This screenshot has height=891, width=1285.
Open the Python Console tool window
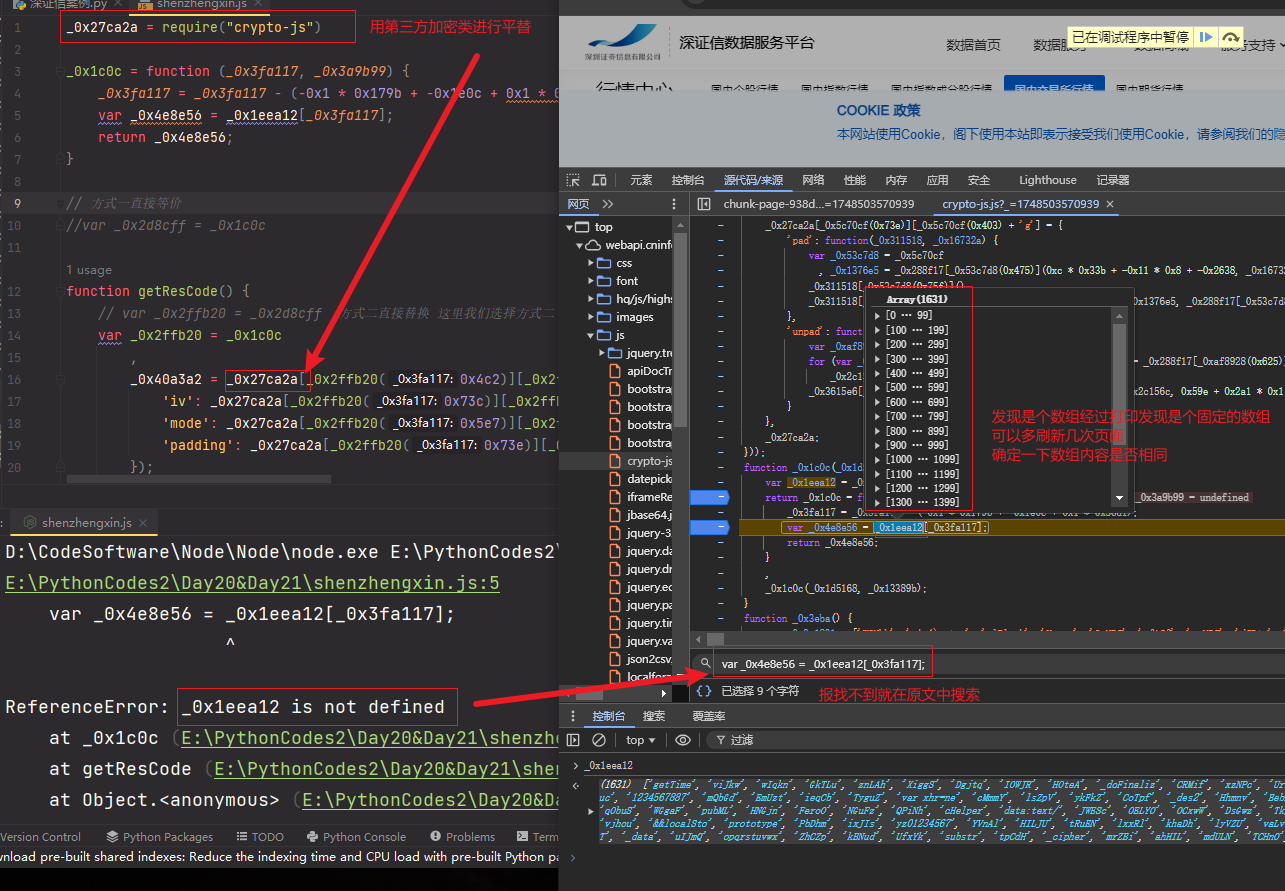(357, 837)
